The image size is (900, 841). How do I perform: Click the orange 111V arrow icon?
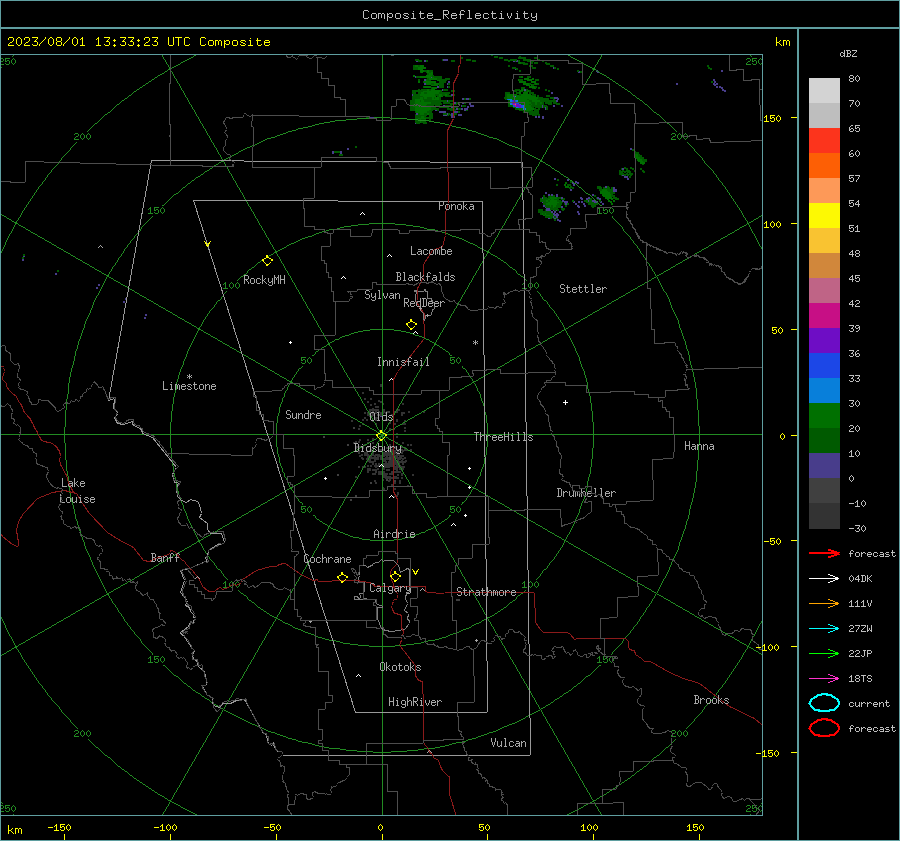click(x=824, y=603)
